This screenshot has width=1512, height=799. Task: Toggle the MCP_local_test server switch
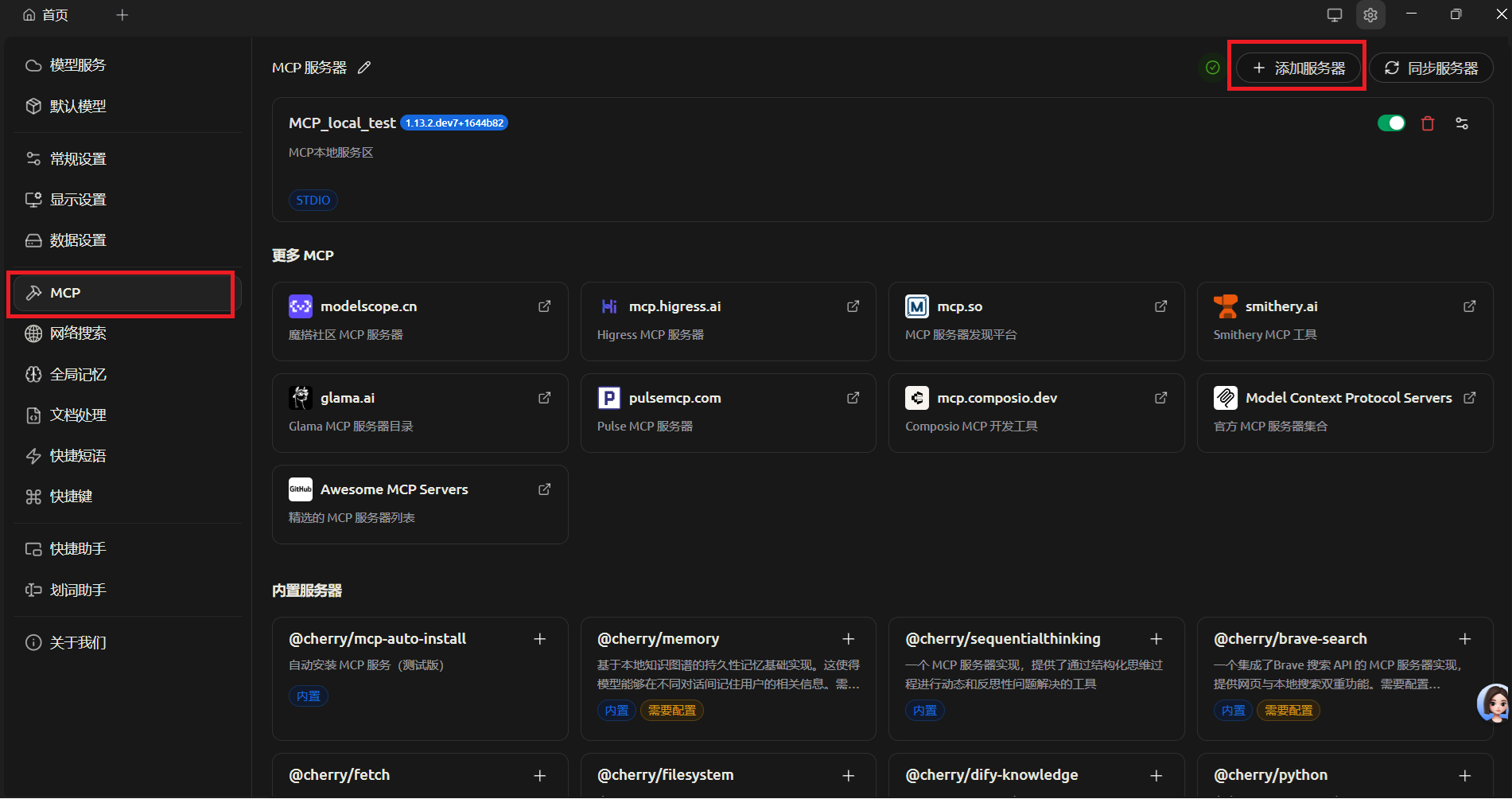click(1392, 123)
